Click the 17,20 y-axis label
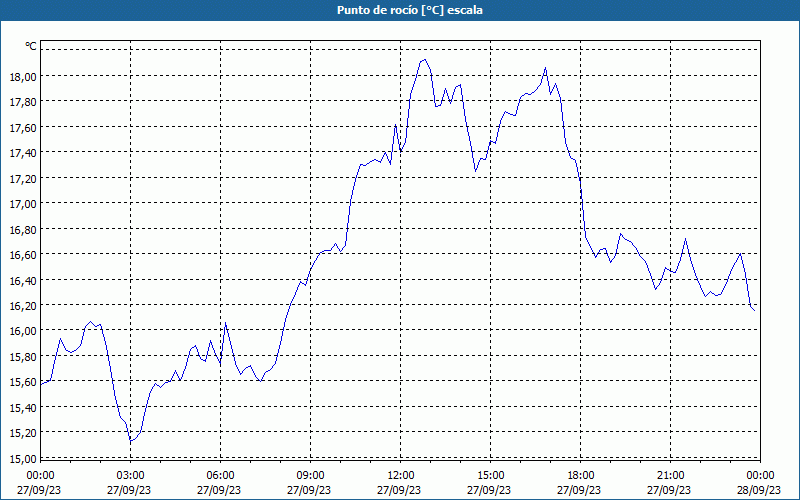This screenshot has height=500, width=800. (x=23, y=179)
